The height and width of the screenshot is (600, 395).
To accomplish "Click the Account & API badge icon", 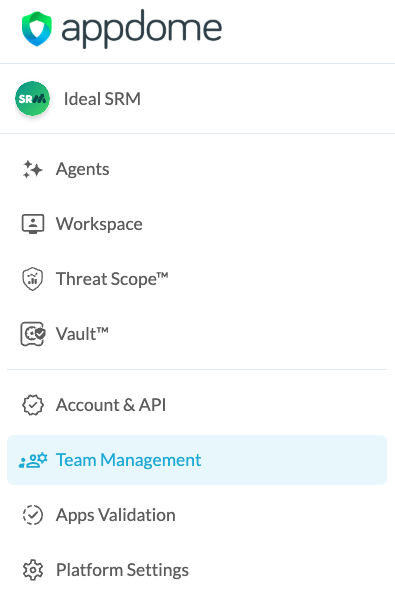I will coord(33,405).
